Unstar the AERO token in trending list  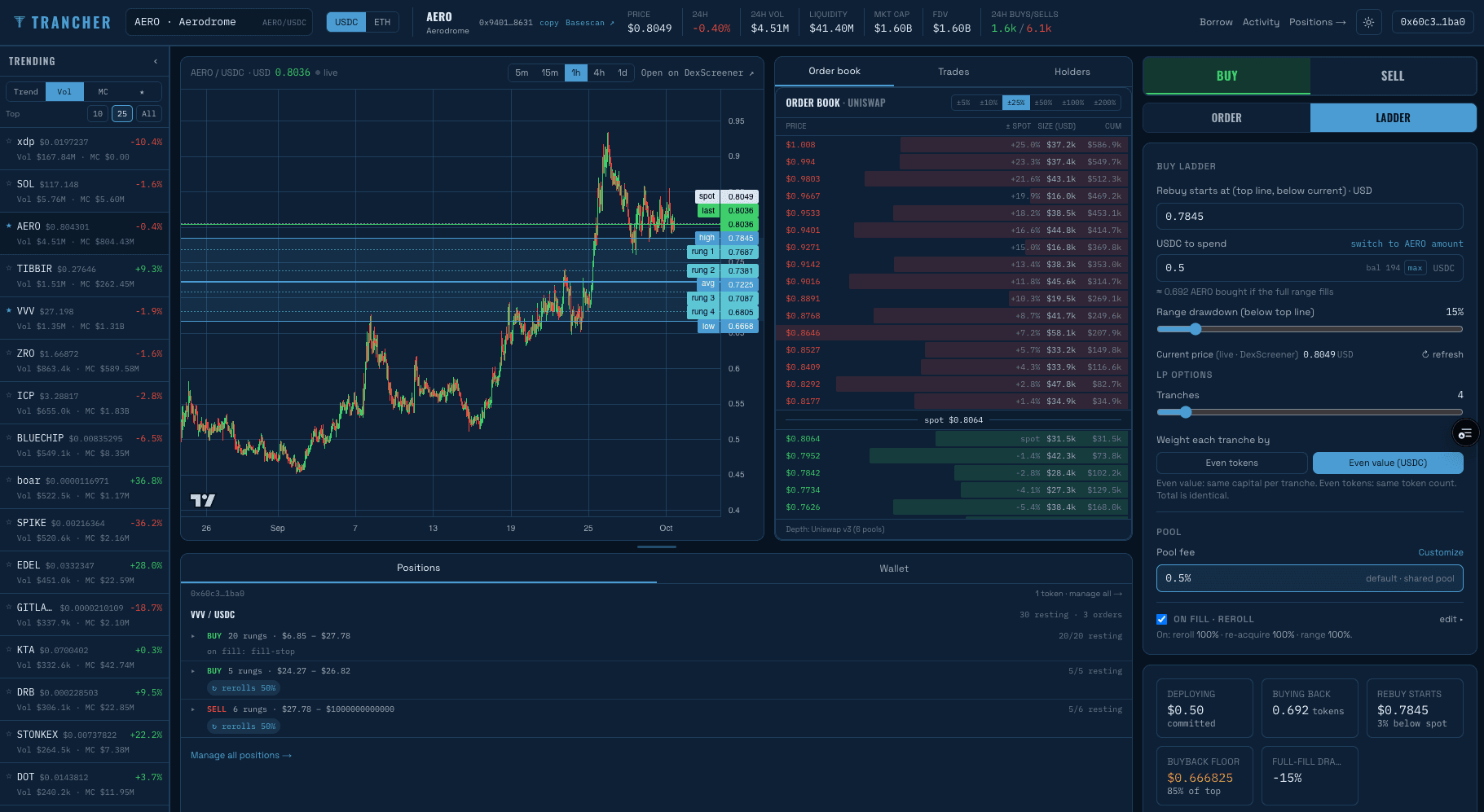(x=9, y=226)
